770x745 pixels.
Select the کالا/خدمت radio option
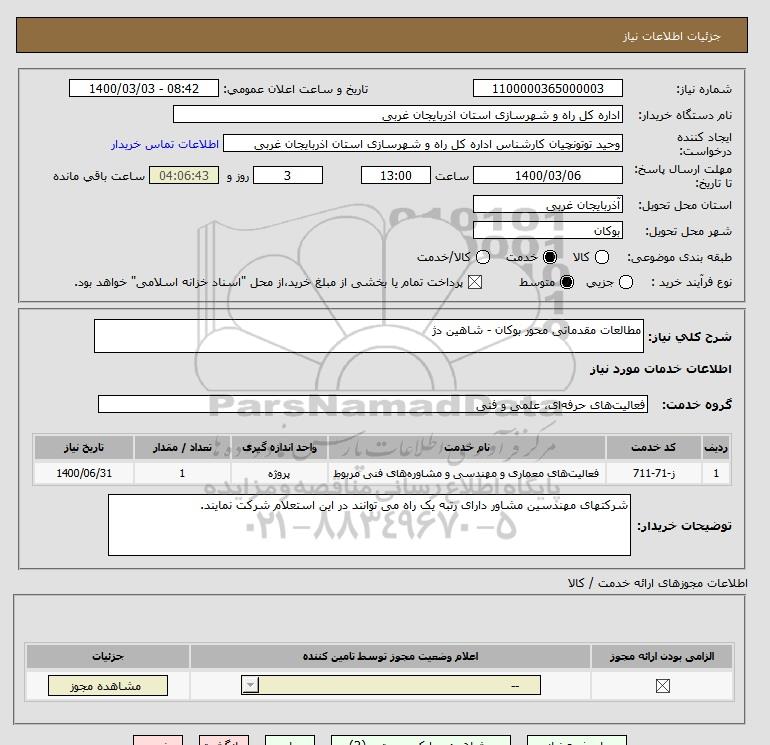coord(483,257)
